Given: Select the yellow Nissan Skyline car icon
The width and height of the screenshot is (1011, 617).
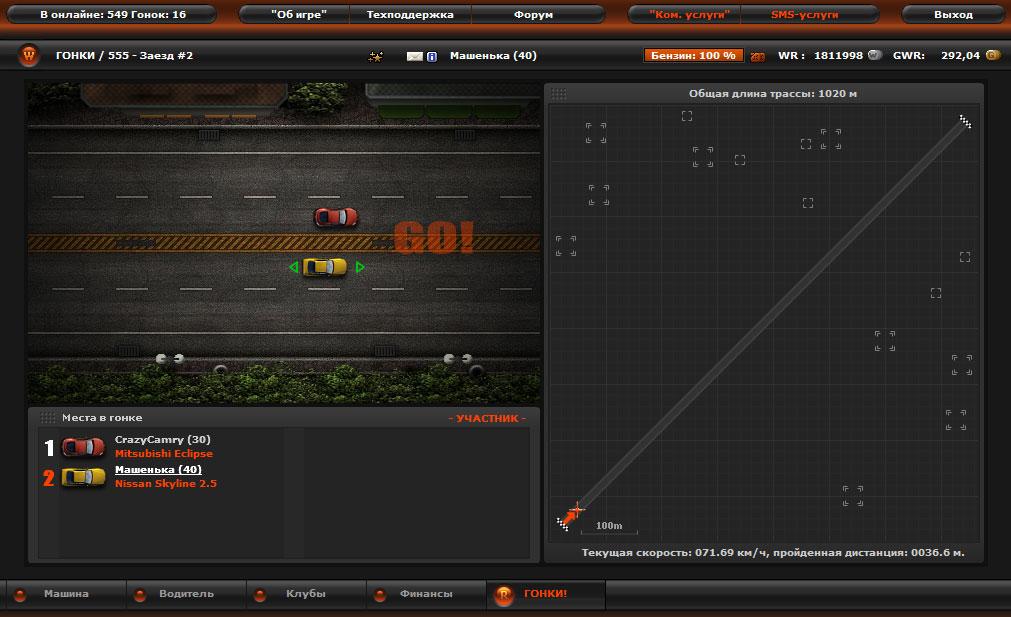Looking at the screenshot, I should pos(83,477).
